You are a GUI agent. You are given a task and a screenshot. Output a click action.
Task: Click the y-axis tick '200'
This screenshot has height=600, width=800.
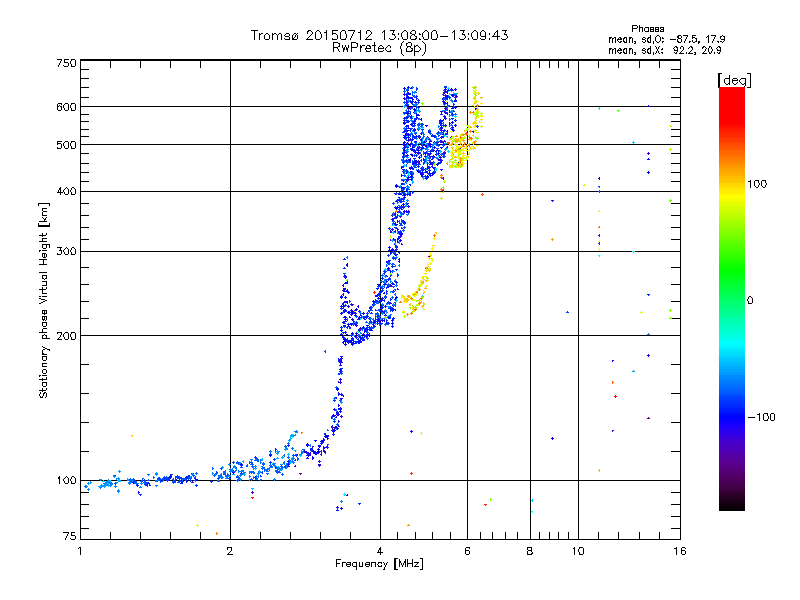click(x=67, y=336)
